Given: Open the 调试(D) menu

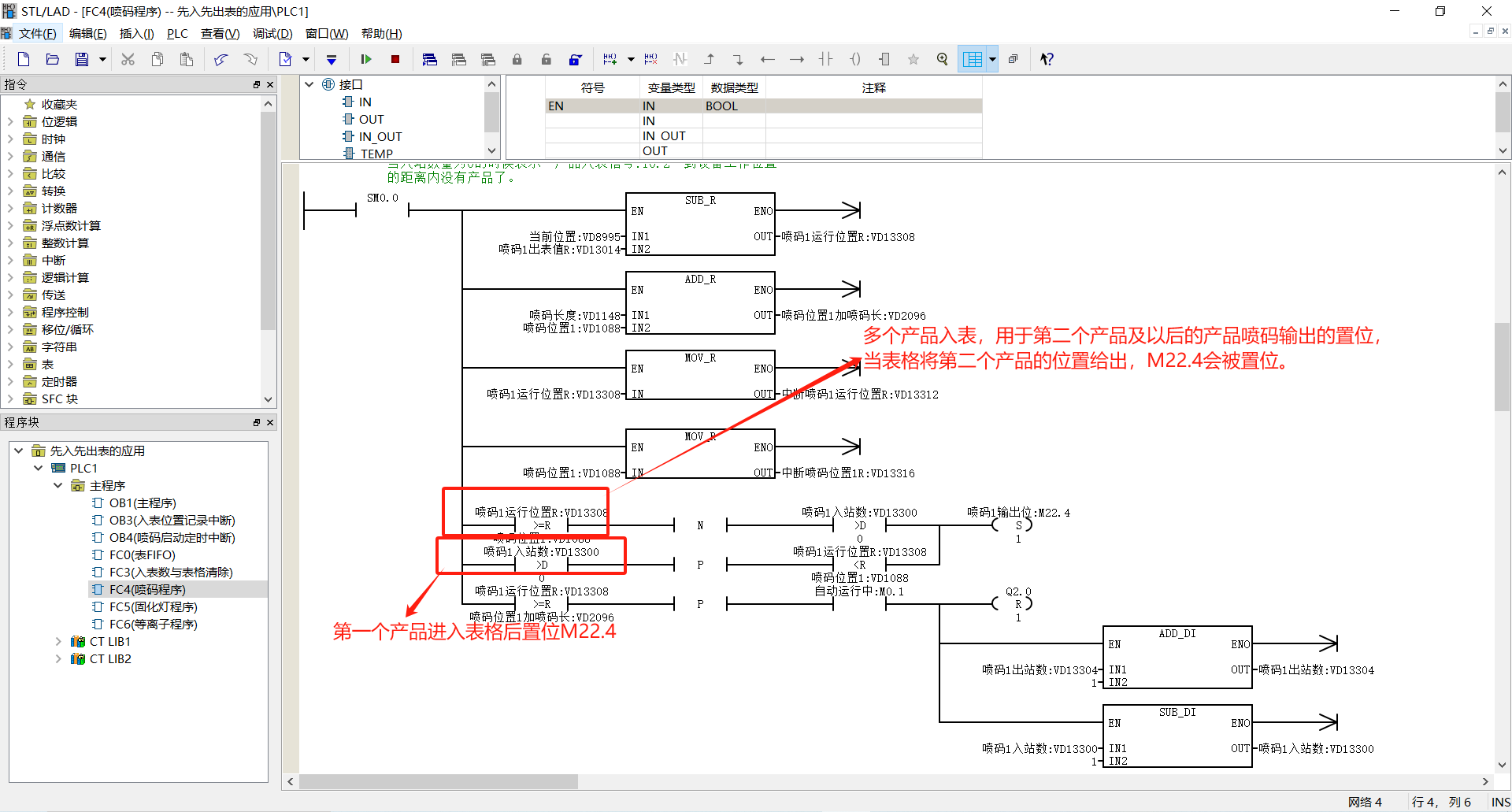Looking at the screenshot, I should (x=272, y=33).
